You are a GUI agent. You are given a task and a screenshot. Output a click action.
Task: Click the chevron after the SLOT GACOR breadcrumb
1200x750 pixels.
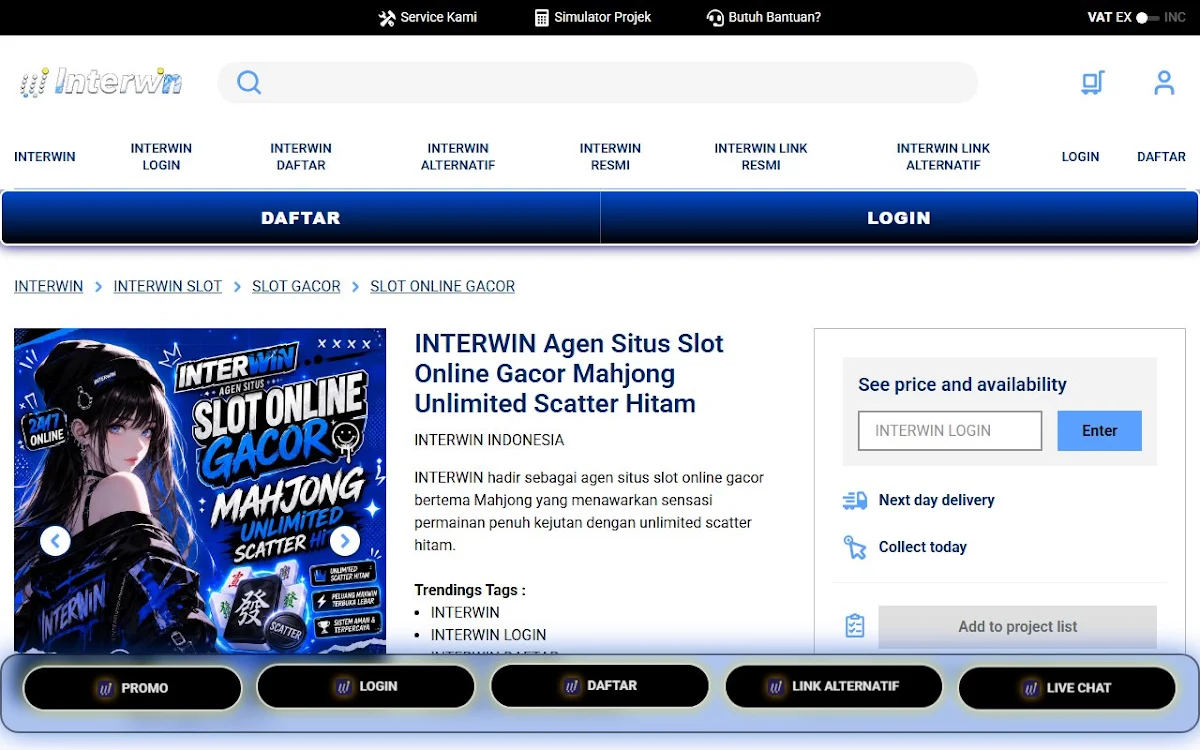[x=355, y=287]
